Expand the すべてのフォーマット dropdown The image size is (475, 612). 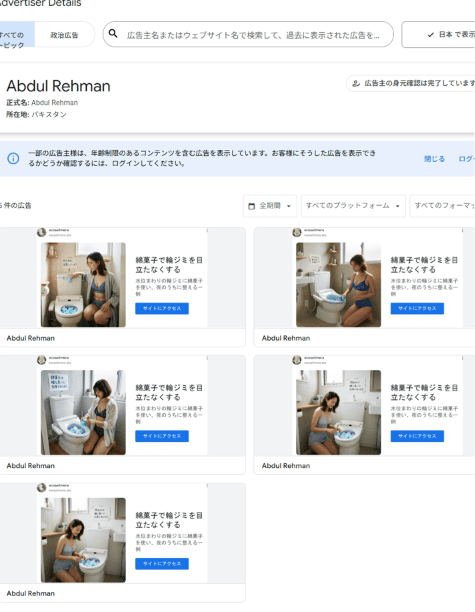(x=443, y=206)
